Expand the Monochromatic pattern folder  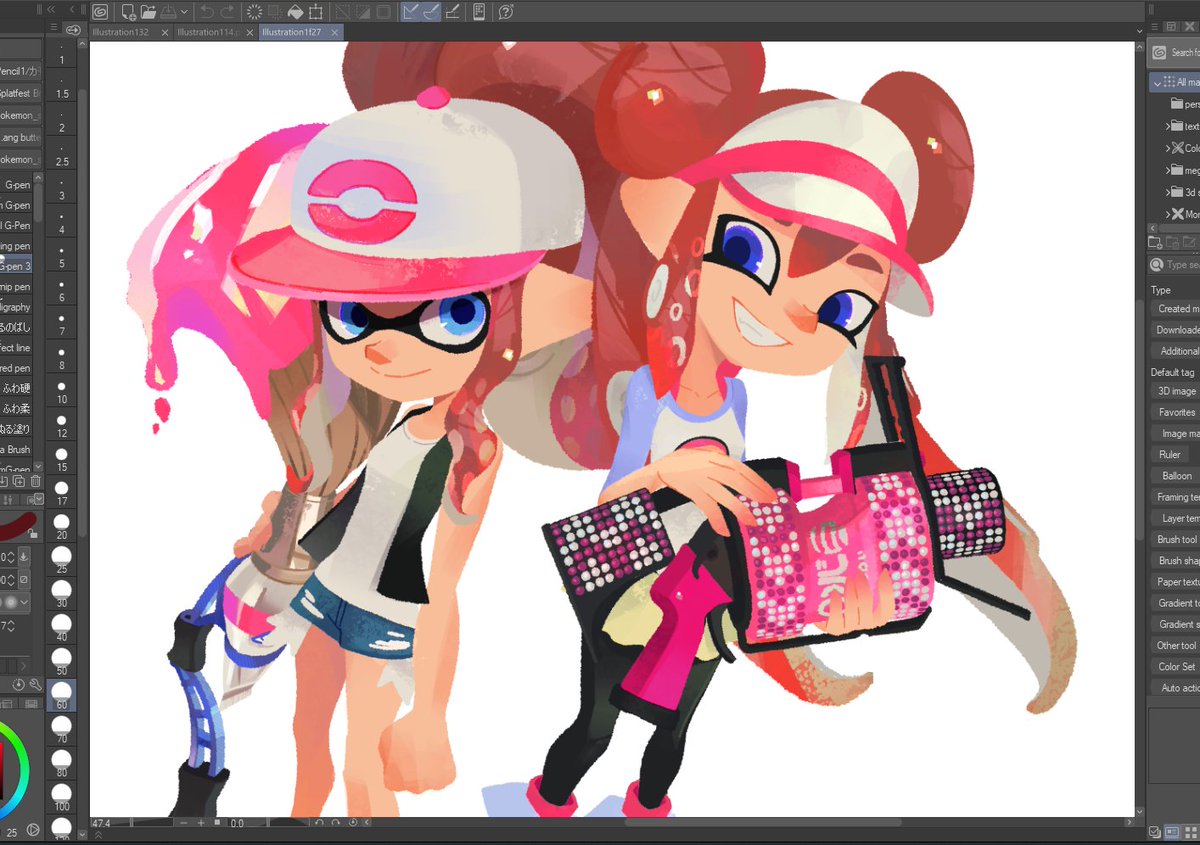pos(1168,214)
